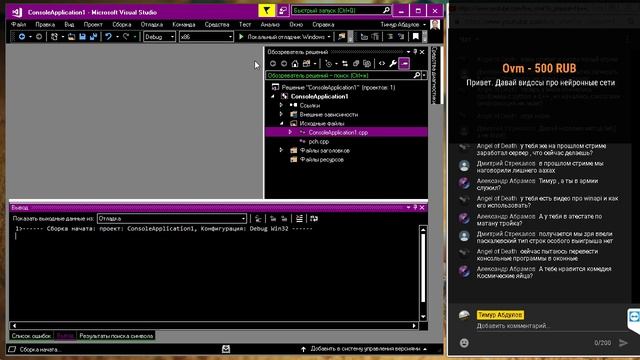Open the feedback icon beside quick launch
This screenshot has width=640, height=360.
click(282, 11)
